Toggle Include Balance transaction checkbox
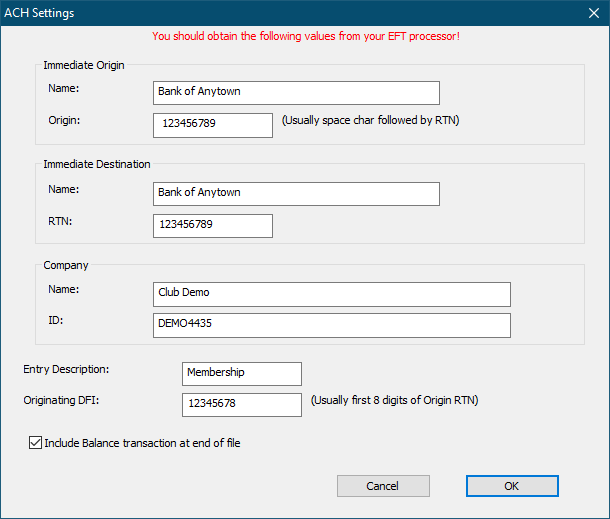 click(36, 442)
